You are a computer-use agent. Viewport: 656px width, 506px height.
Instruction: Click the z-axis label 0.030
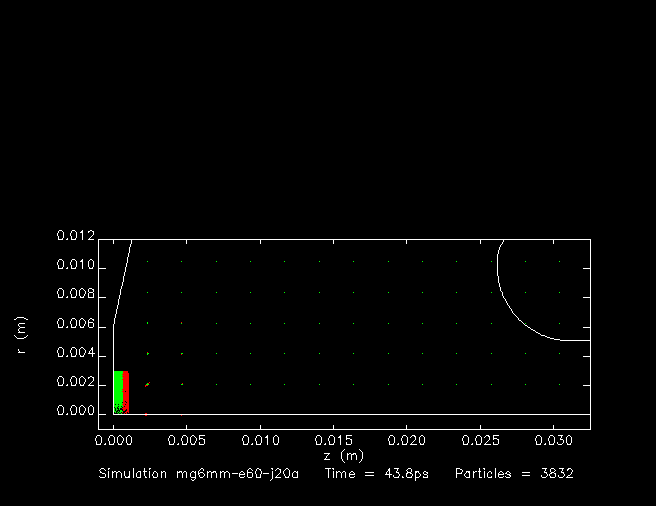[x=554, y=440]
